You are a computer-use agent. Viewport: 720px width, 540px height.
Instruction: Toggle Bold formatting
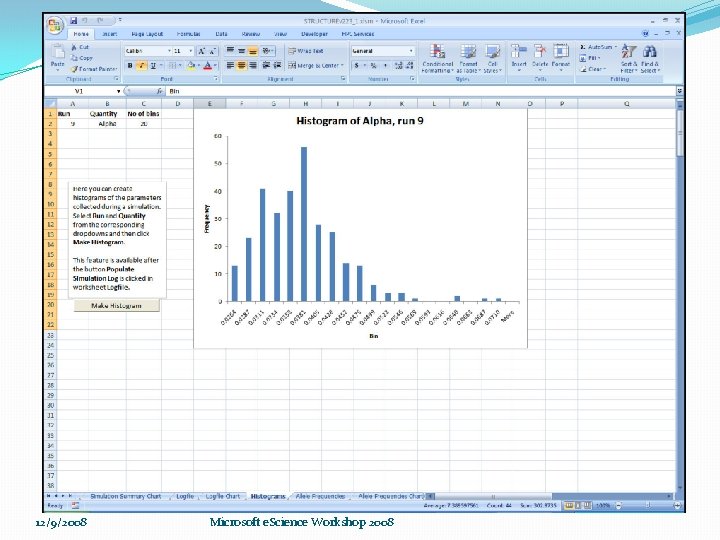[130, 66]
